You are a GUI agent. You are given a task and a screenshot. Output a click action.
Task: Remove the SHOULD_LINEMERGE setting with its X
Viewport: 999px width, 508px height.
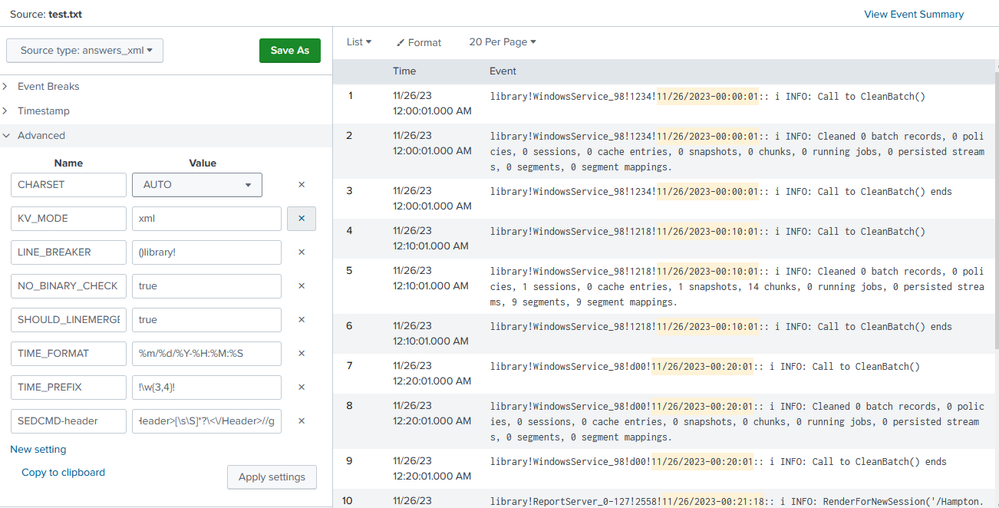(x=301, y=320)
